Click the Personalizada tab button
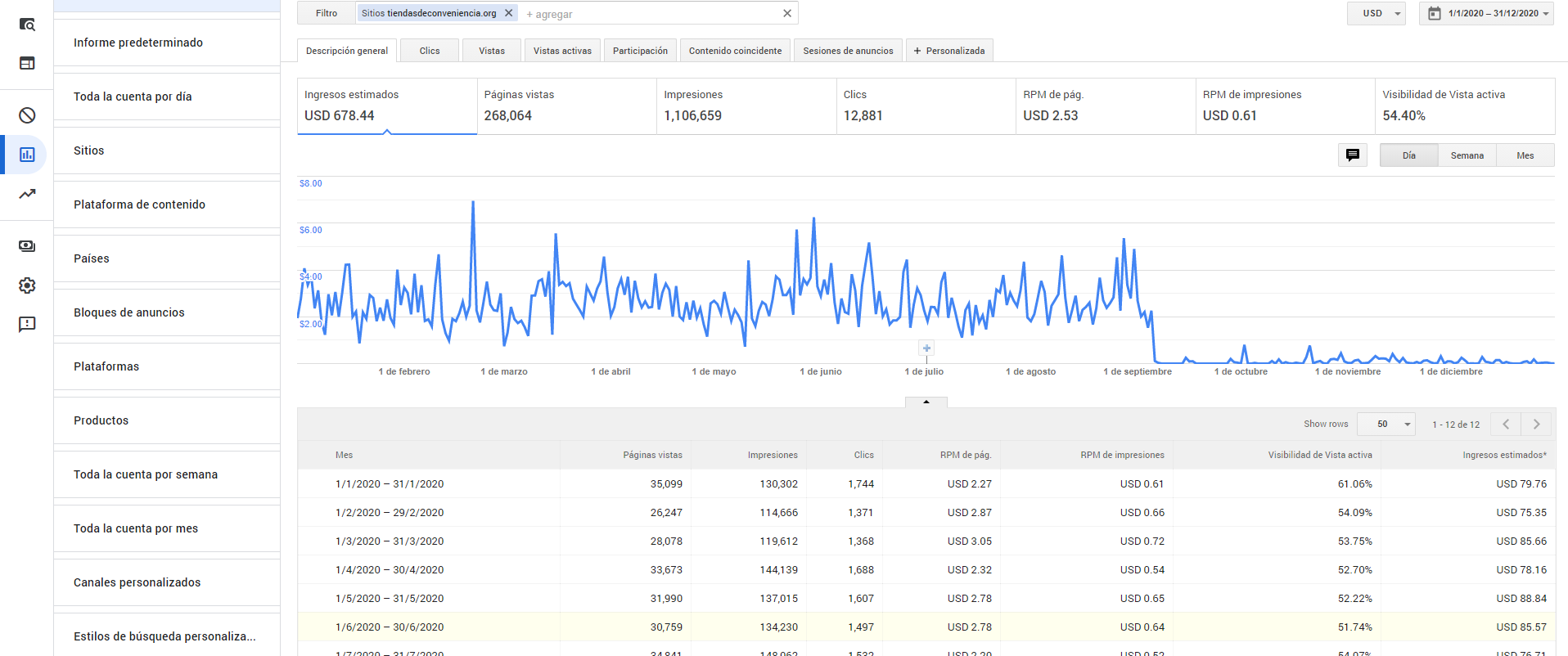 949,51
